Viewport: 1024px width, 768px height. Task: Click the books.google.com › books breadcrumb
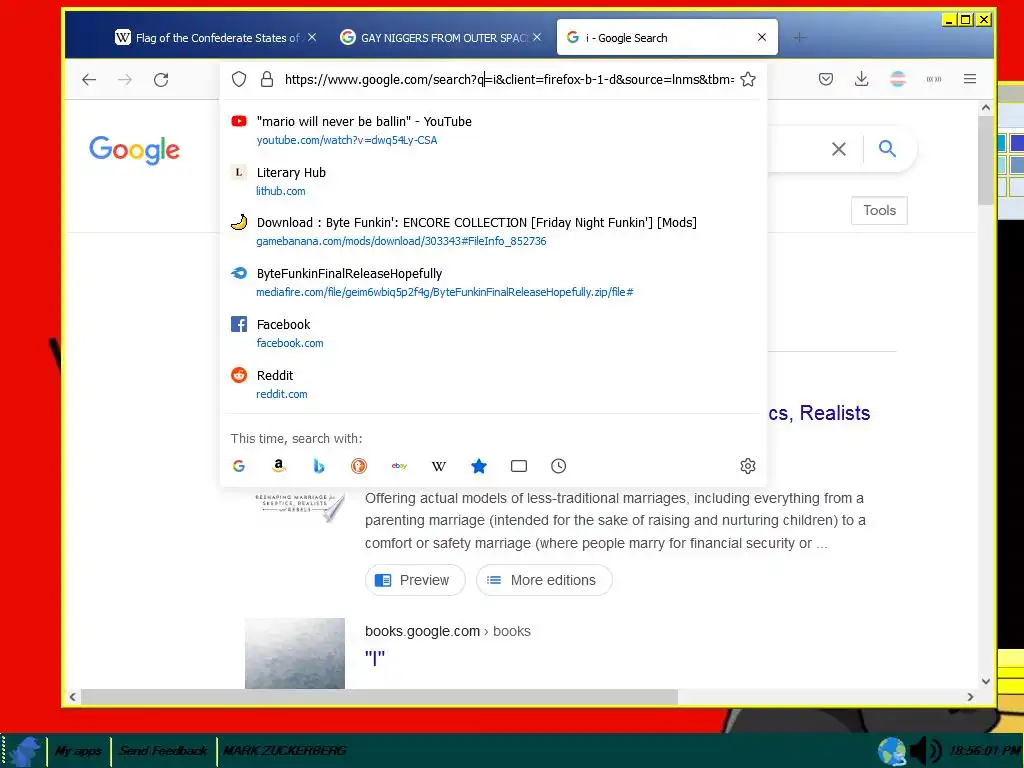pos(447,632)
